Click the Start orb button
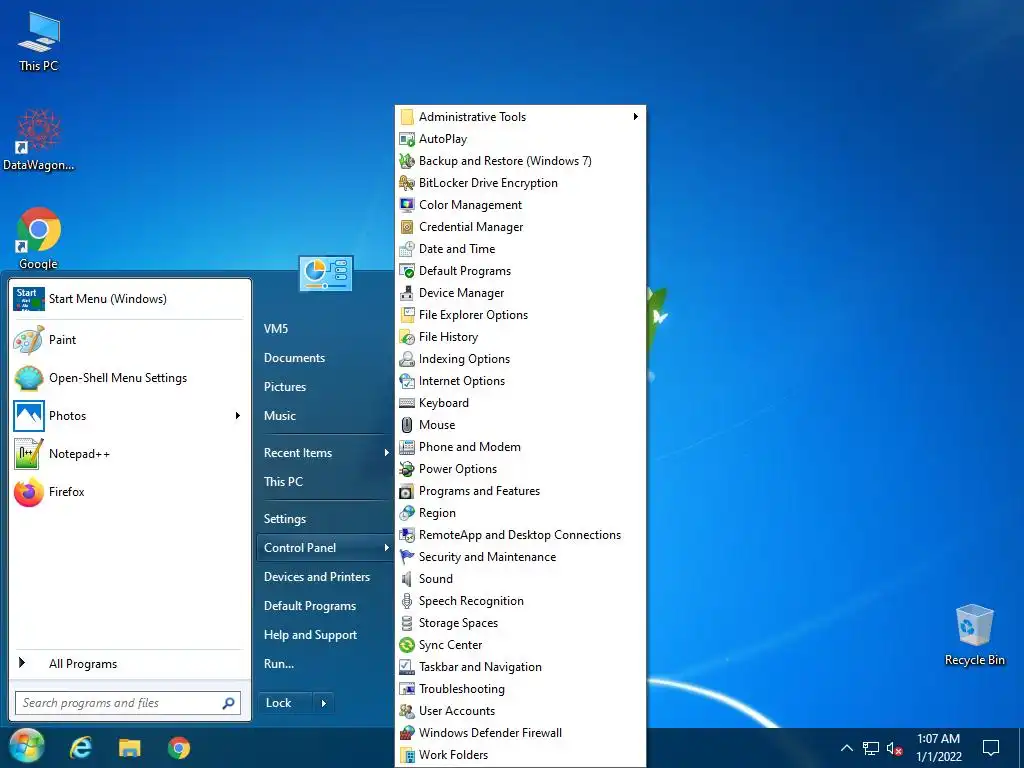1024x768 pixels. [x=26, y=746]
